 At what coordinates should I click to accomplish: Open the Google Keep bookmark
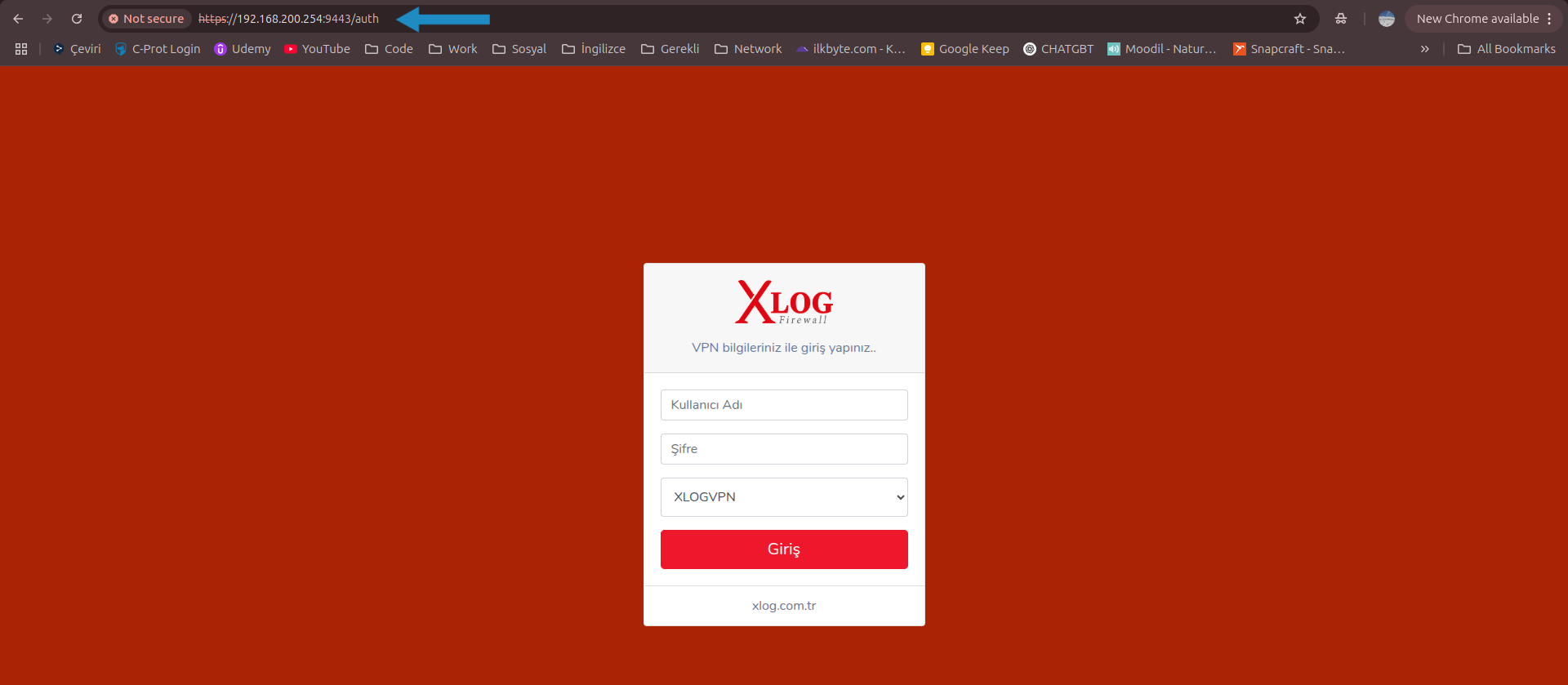pos(965,49)
